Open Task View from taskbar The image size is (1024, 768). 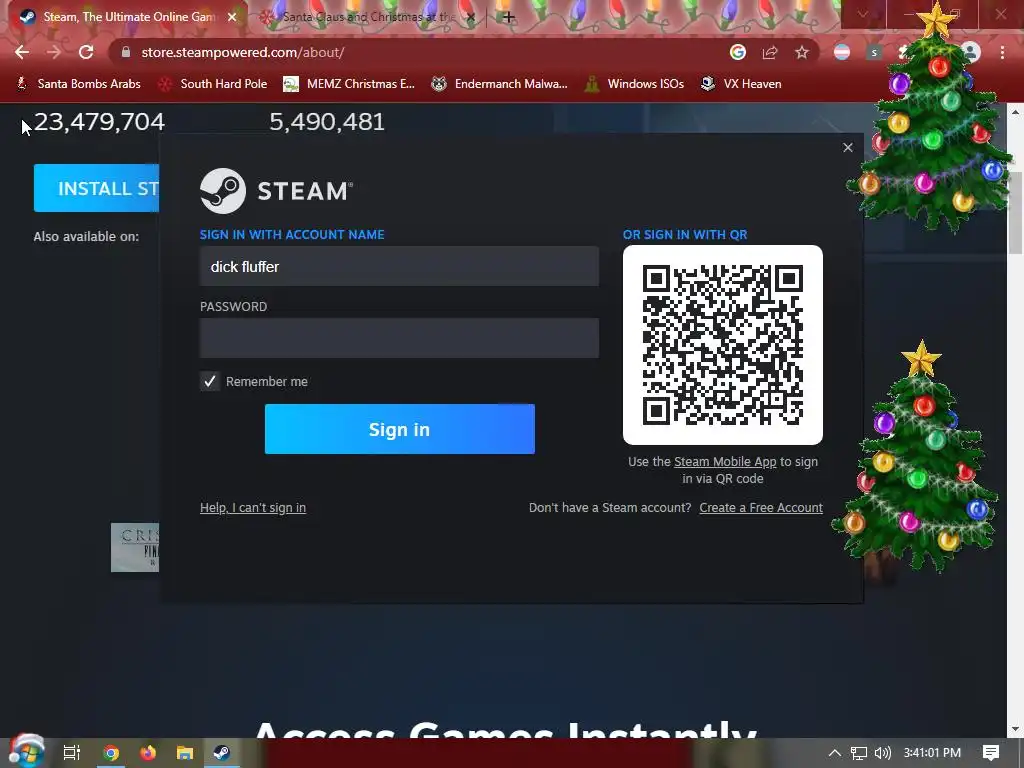[72, 753]
